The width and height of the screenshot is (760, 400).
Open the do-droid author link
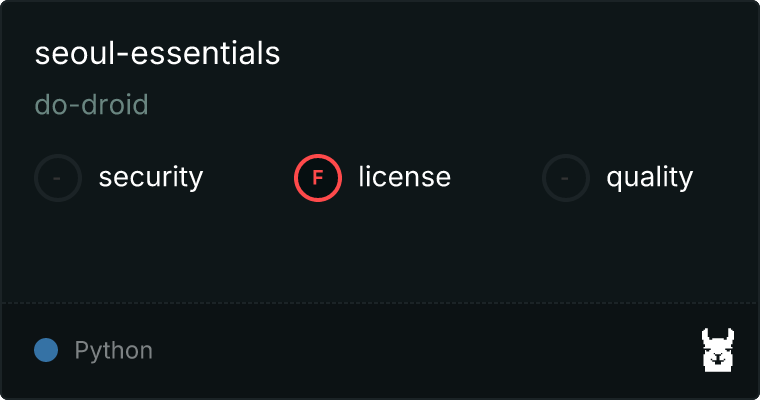tap(91, 105)
